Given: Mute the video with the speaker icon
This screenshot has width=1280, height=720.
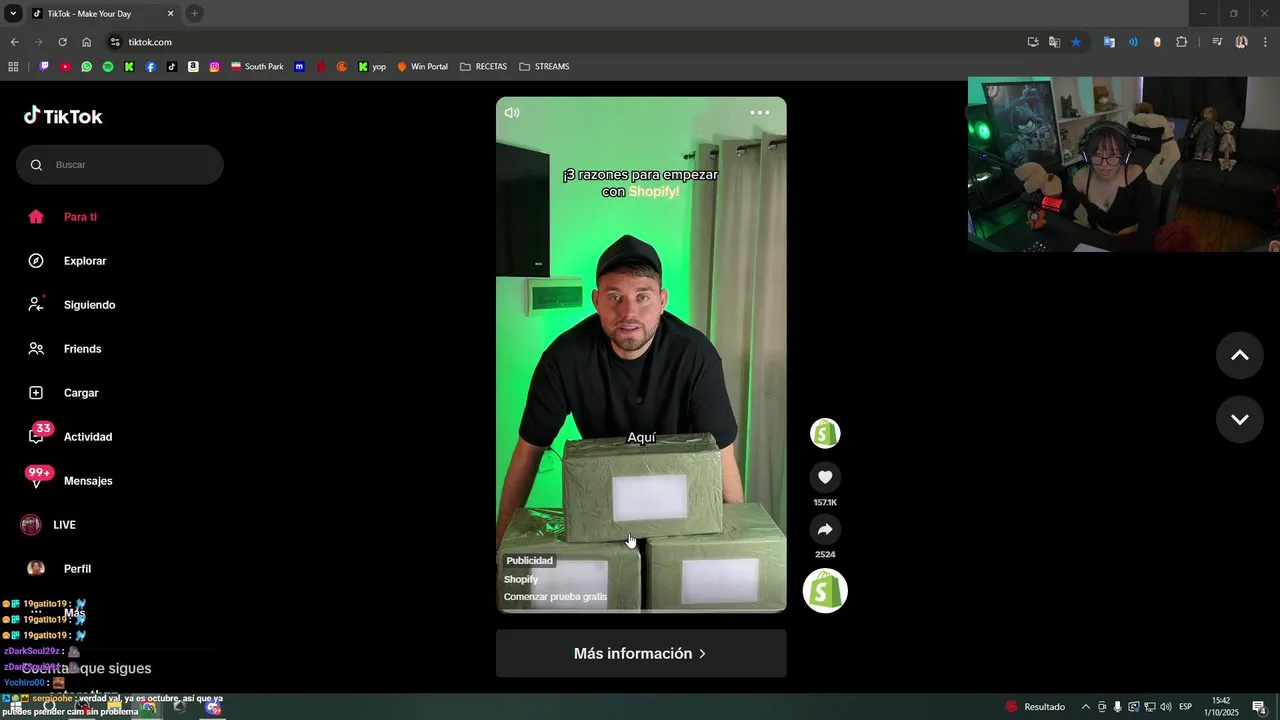Looking at the screenshot, I should coord(512,113).
